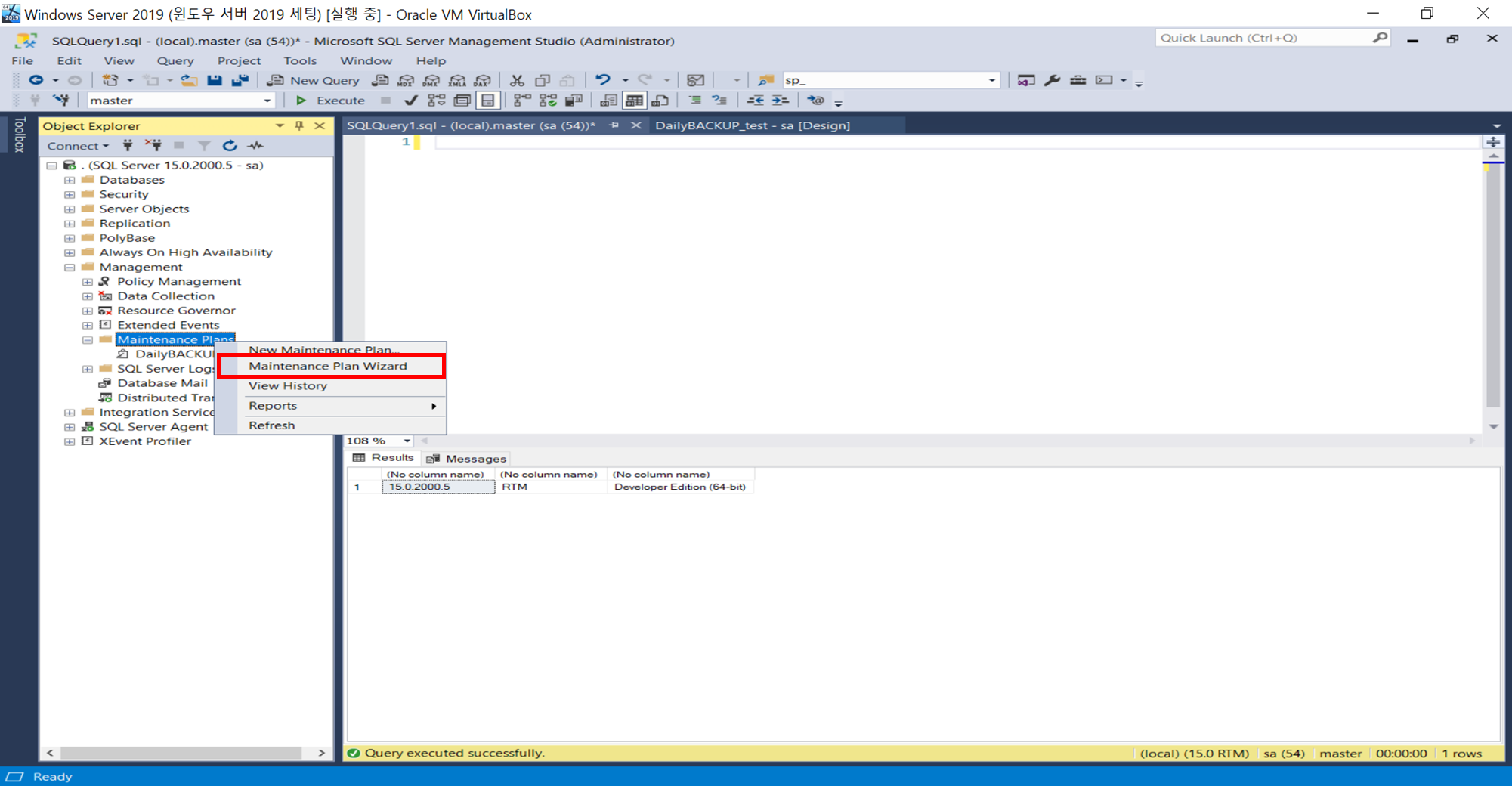Click Comment out selected lines icon
Viewport: 1512px width, 786px height.
694,101
